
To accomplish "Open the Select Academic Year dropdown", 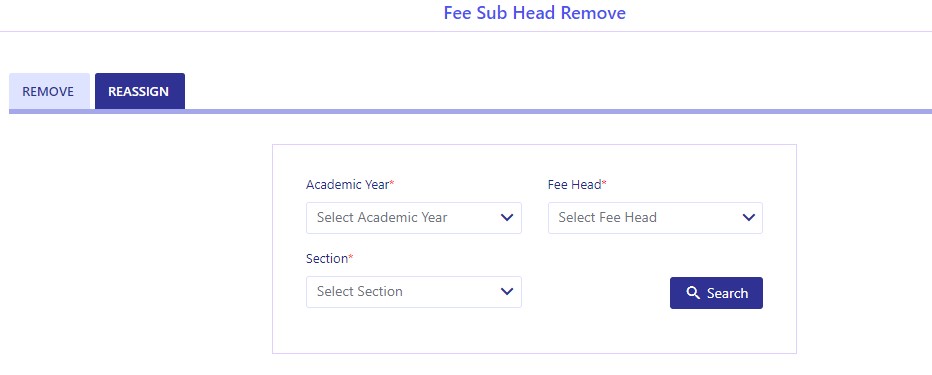I will pos(414,218).
